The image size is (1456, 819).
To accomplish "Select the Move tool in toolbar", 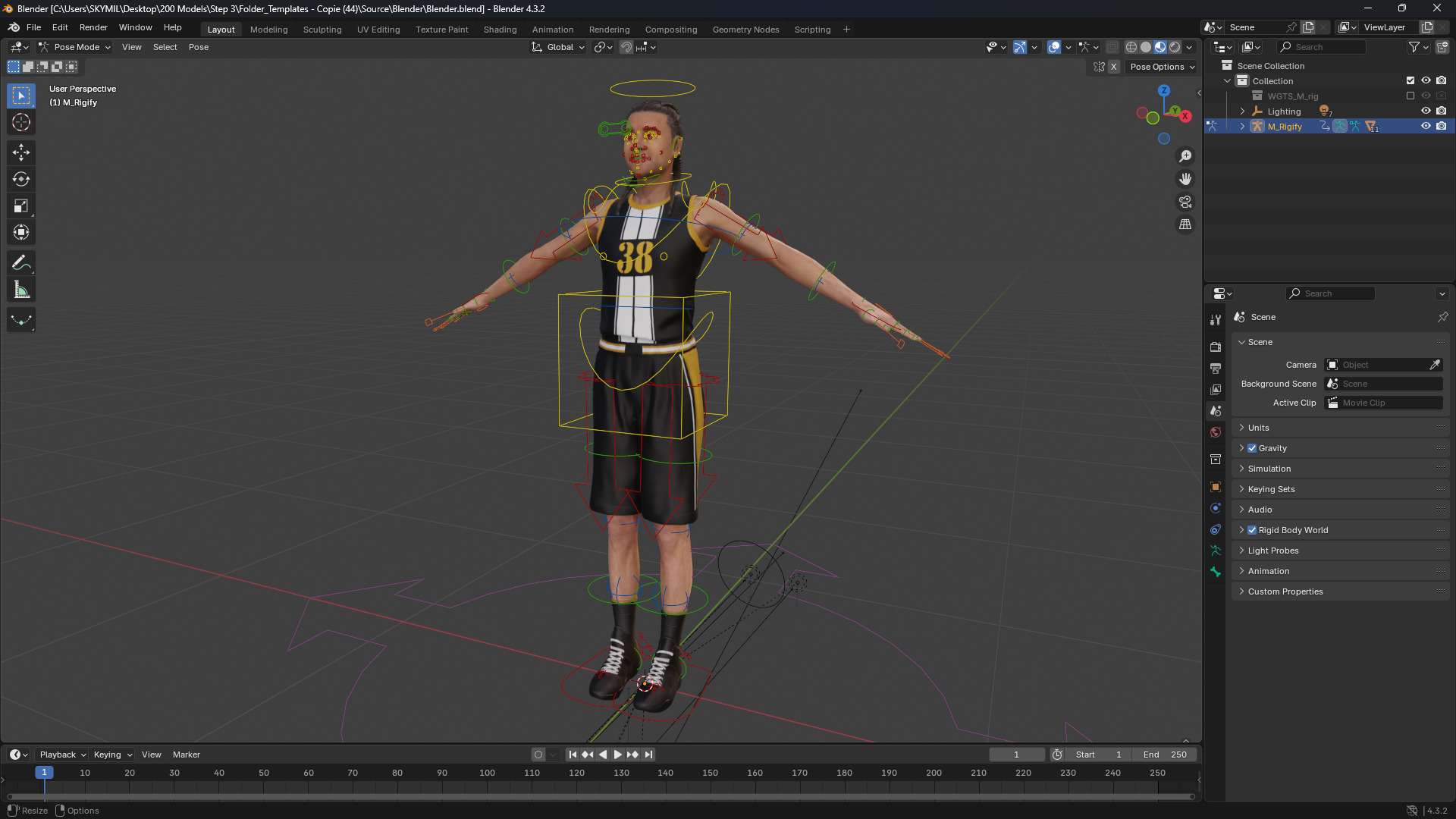I will tap(21, 152).
